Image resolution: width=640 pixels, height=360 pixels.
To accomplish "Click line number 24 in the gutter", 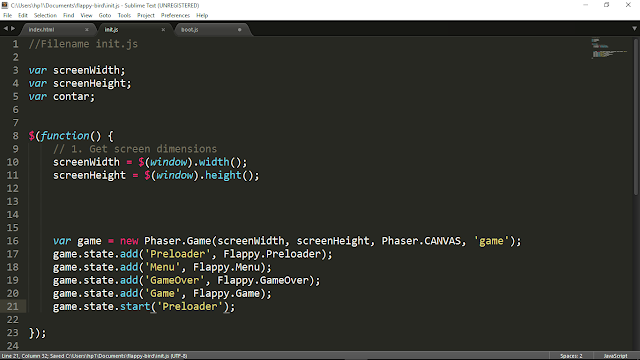I will [12, 346].
